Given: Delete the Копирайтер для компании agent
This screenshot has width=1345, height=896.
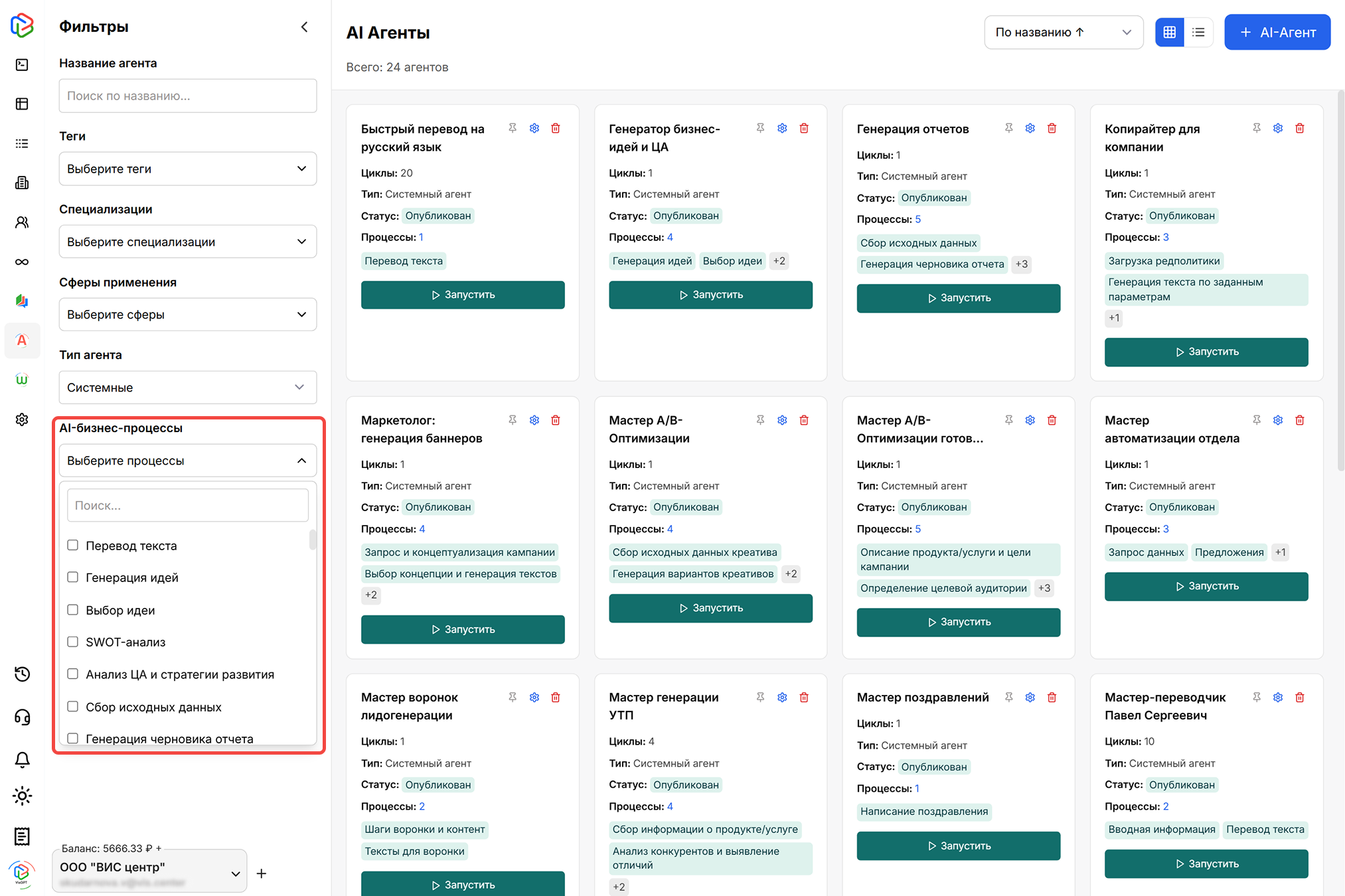Looking at the screenshot, I should coord(1299,128).
